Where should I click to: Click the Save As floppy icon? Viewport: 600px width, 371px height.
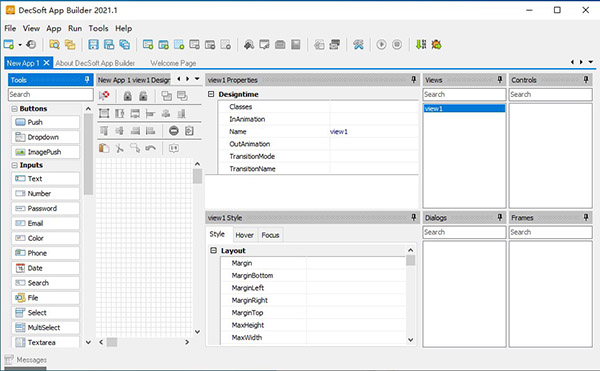coord(109,44)
